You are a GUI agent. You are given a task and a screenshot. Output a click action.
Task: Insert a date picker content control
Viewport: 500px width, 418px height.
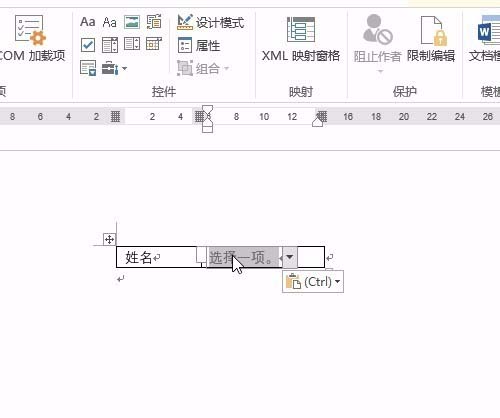154,44
